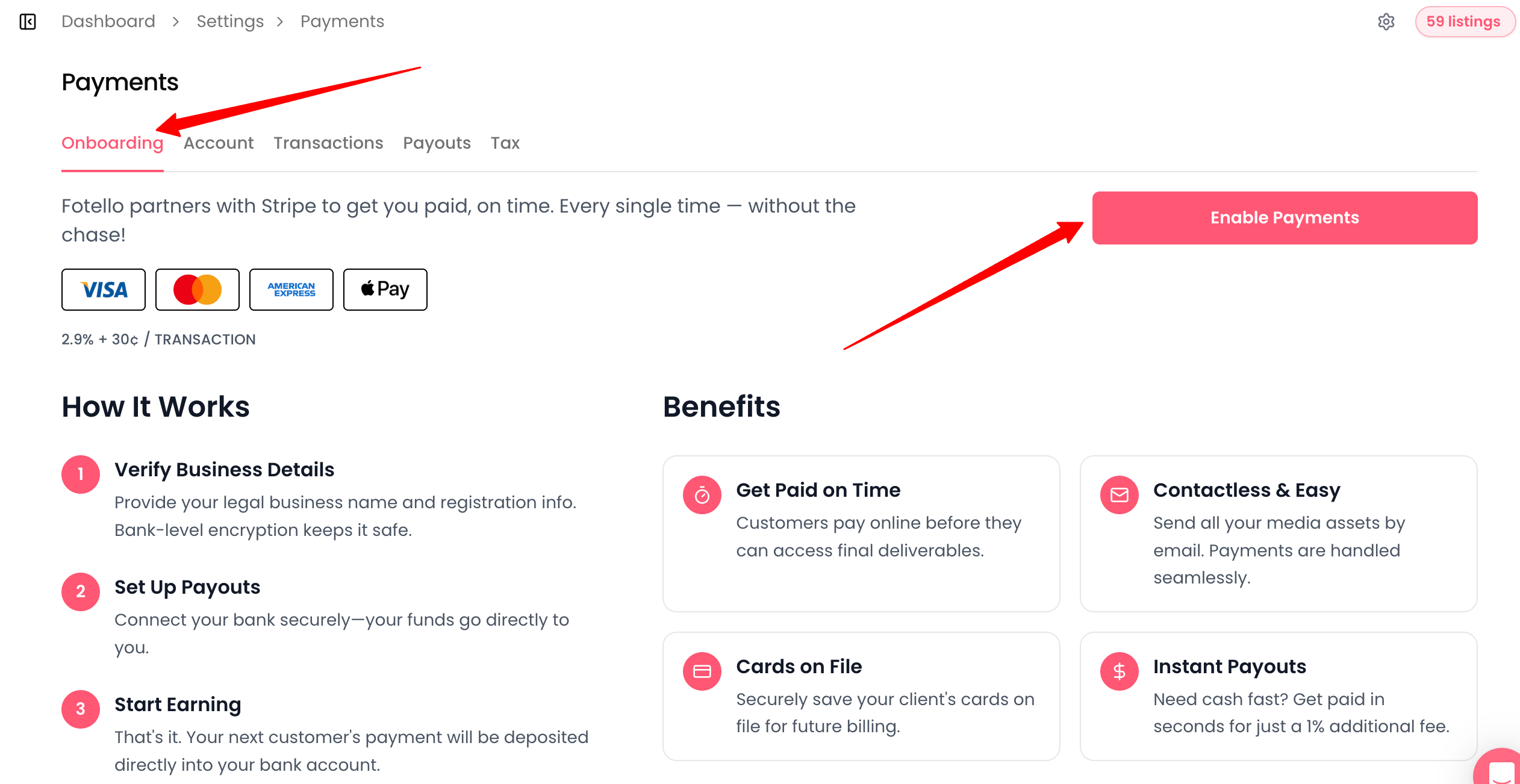Click the Apple Pay logo badge
Screen dimensions: 1520x784
click(x=385, y=290)
